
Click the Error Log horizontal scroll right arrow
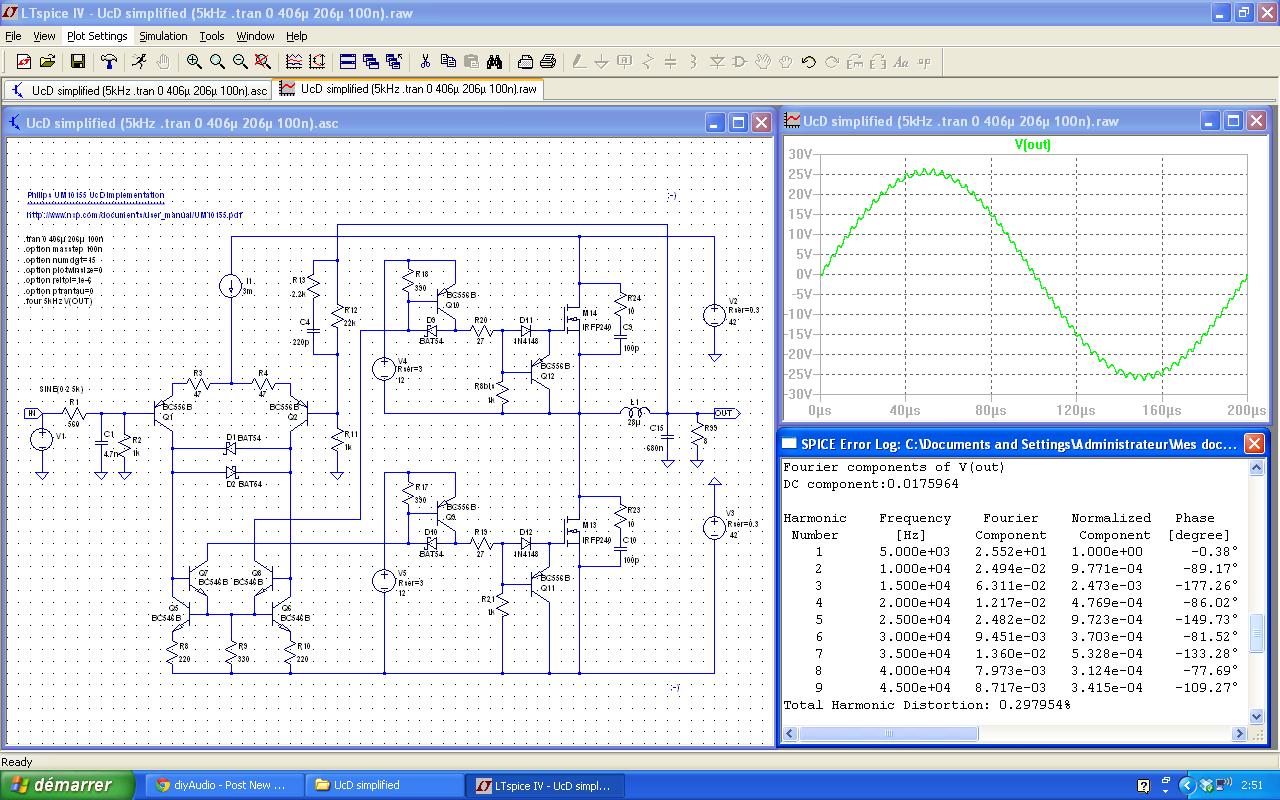[1241, 733]
